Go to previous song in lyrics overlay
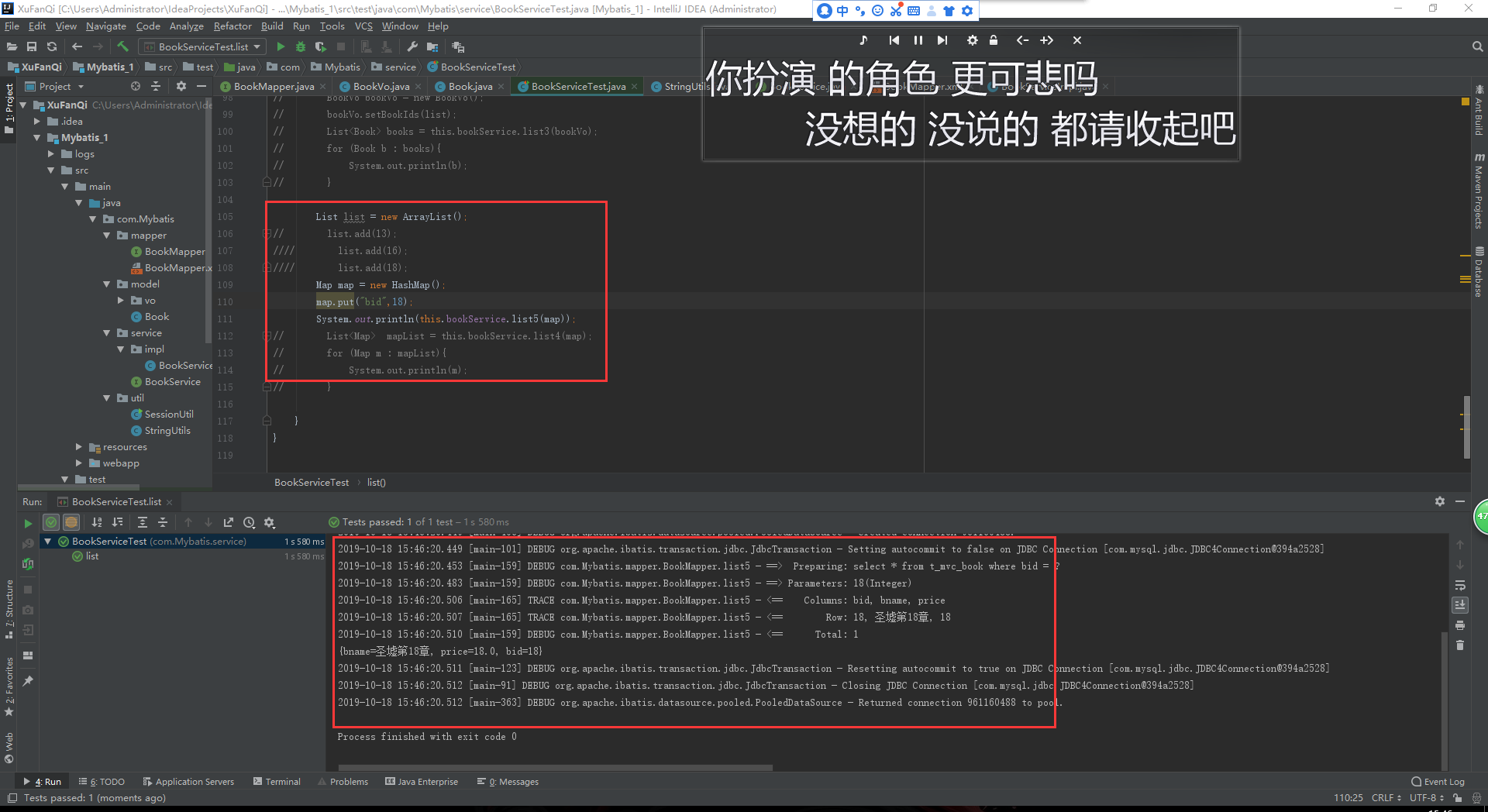This screenshot has width=1488, height=812. click(x=894, y=40)
